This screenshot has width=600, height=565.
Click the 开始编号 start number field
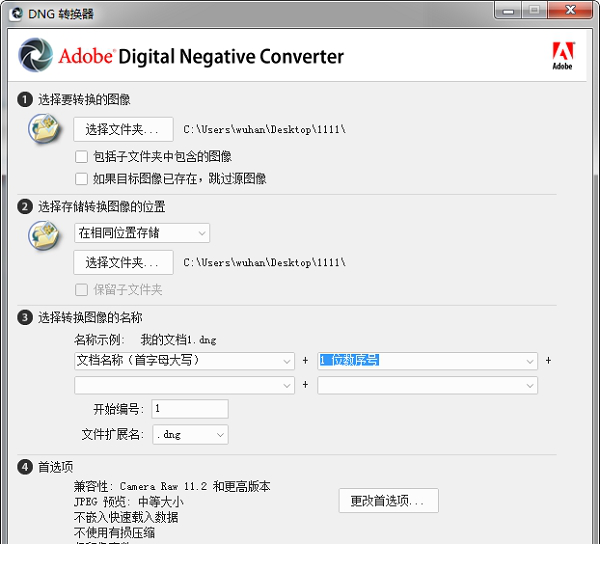tap(190, 409)
